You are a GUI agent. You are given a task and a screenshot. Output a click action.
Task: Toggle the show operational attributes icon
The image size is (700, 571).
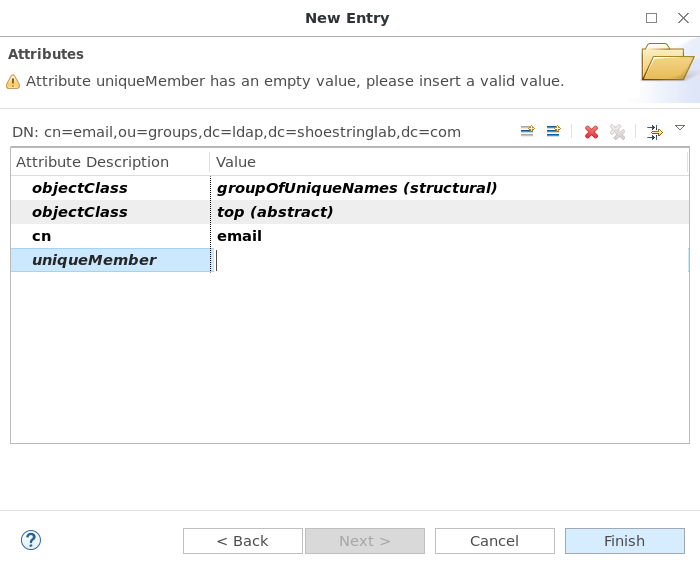point(654,132)
